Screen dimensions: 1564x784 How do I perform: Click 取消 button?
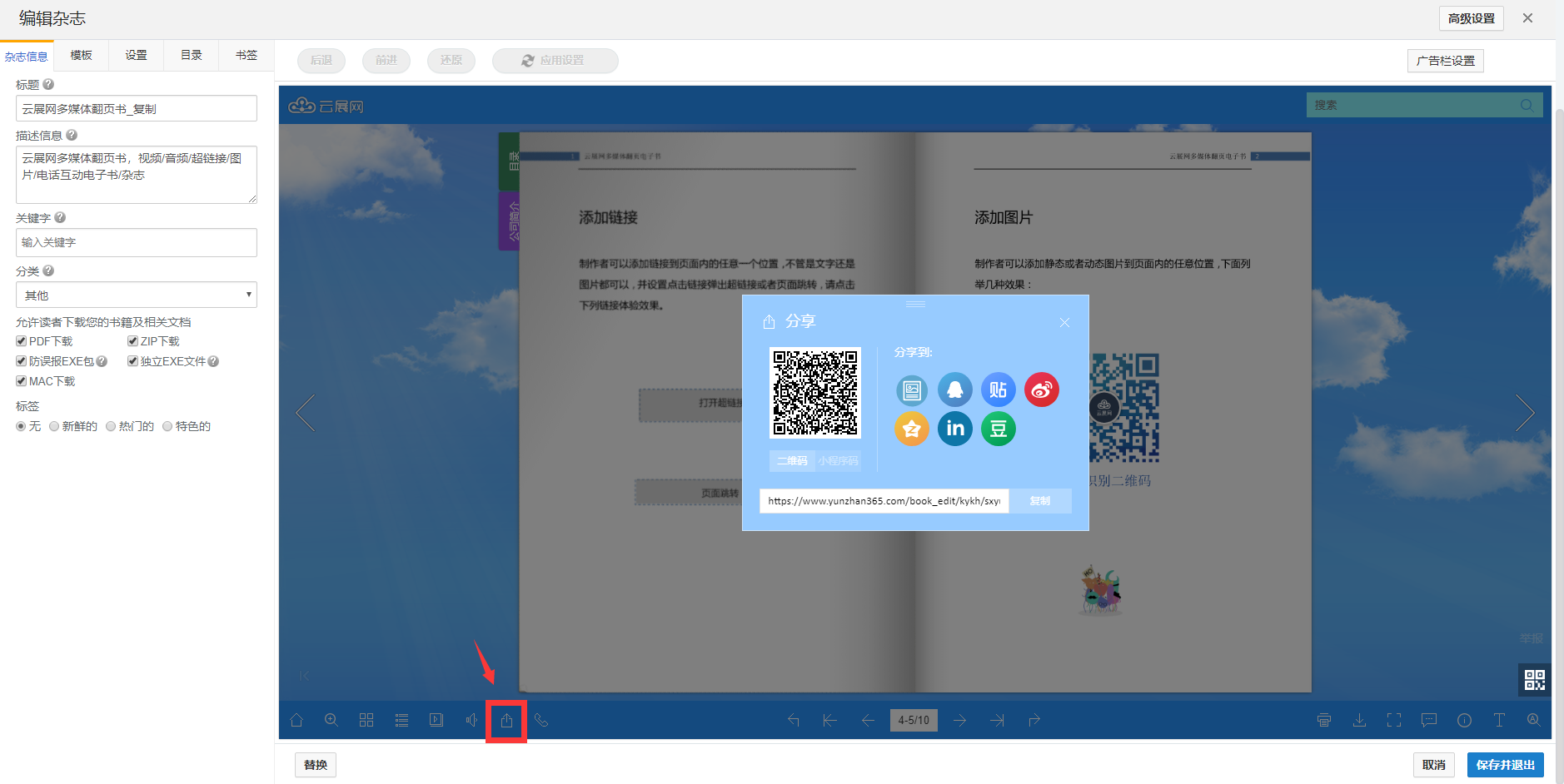tap(1434, 765)
